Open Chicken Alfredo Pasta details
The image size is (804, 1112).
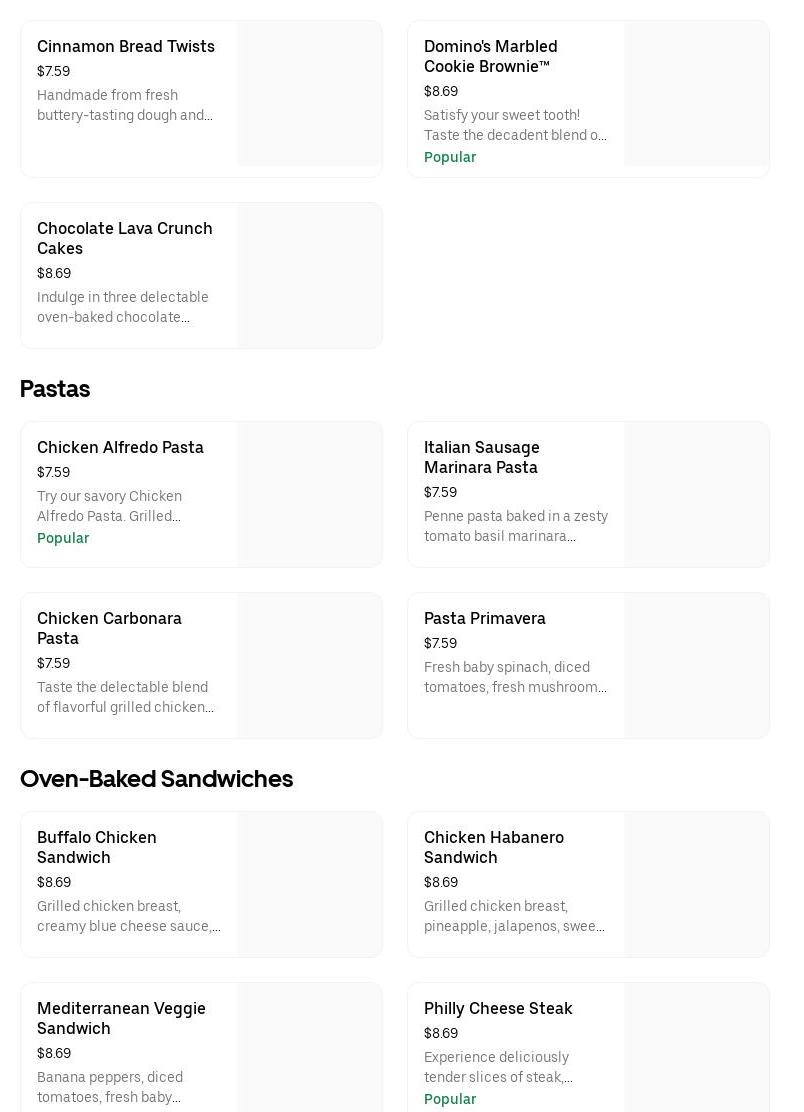pos(120,448)
